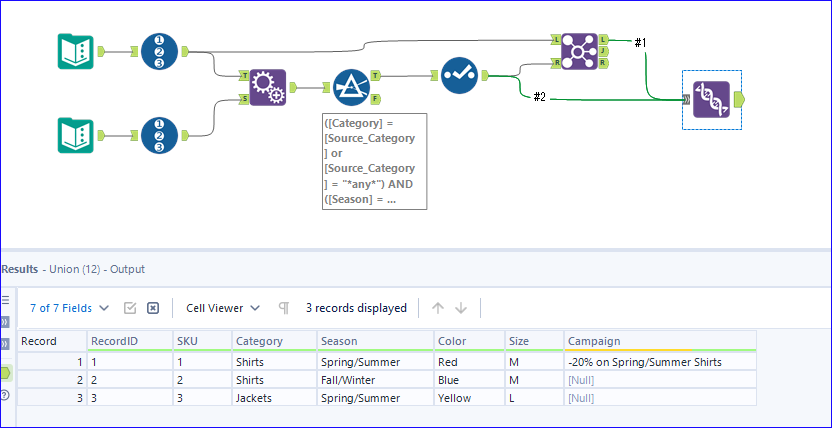Viewport: 832px width, 428px height.
Task: Click the Join tool's R input anchor
Action: [556, 63]
